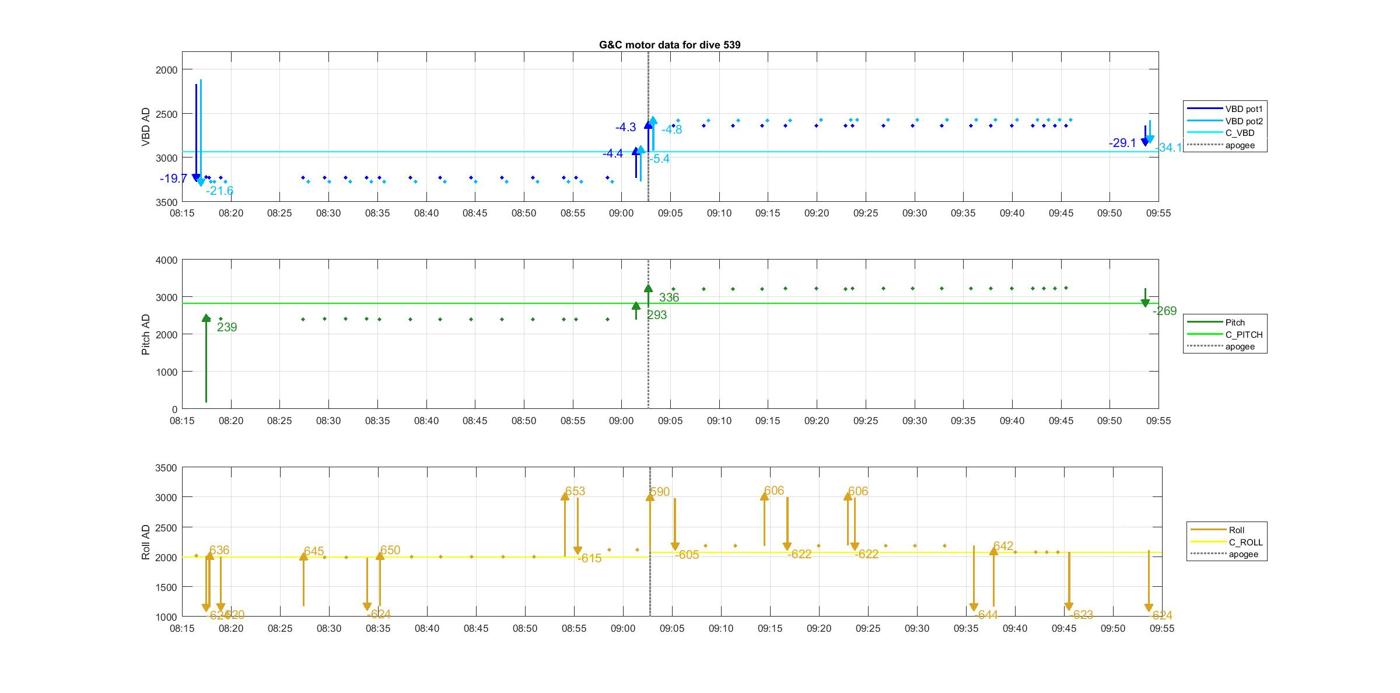
Task: Click the '-5.4' cyan annotation
Action: pyautogui.click(x=660, y=159)
